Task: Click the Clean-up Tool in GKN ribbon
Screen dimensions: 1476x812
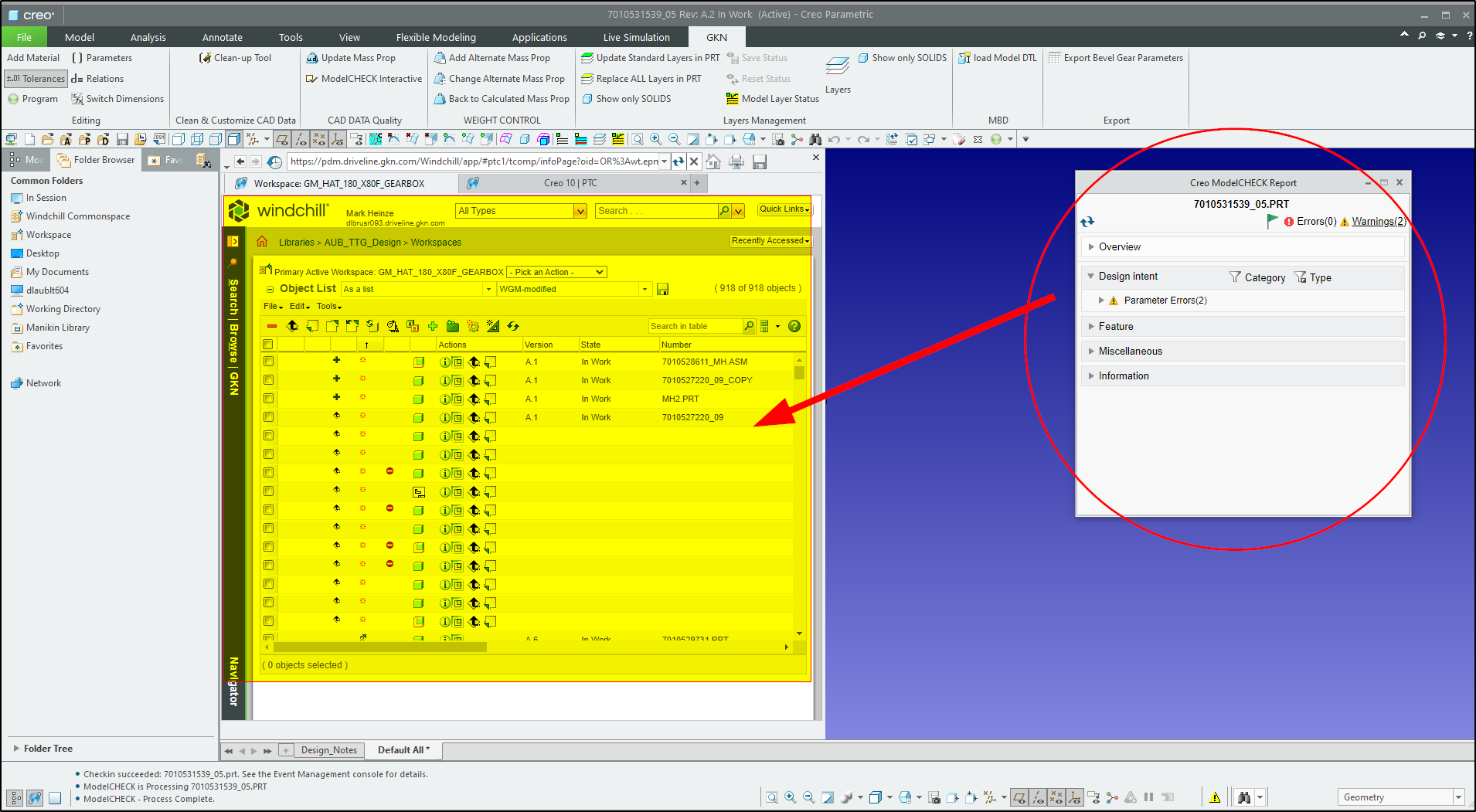Action: (x=236, y=57)
